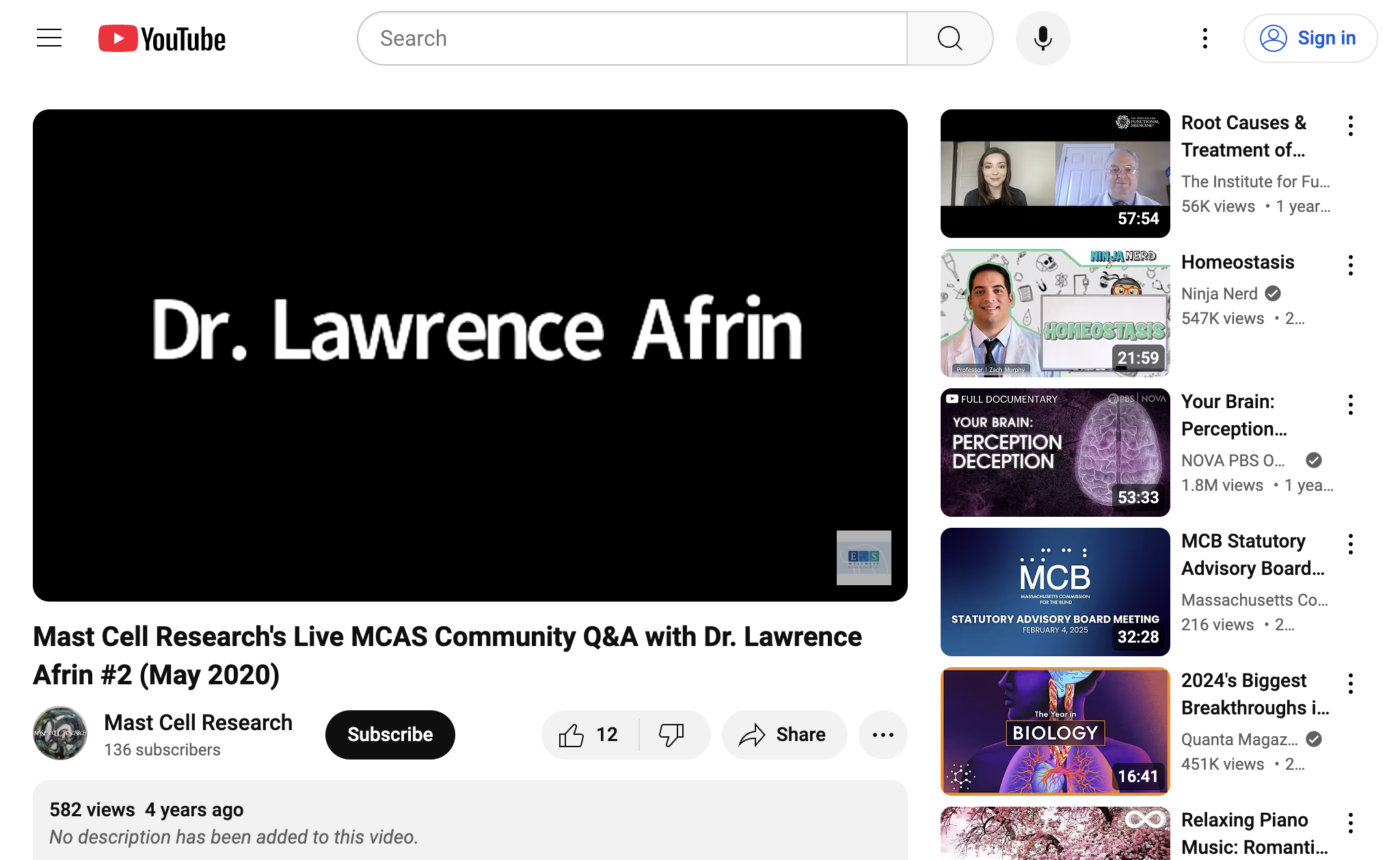Open Your Brain Perception Deception thumbnail

coord(1055,453)
